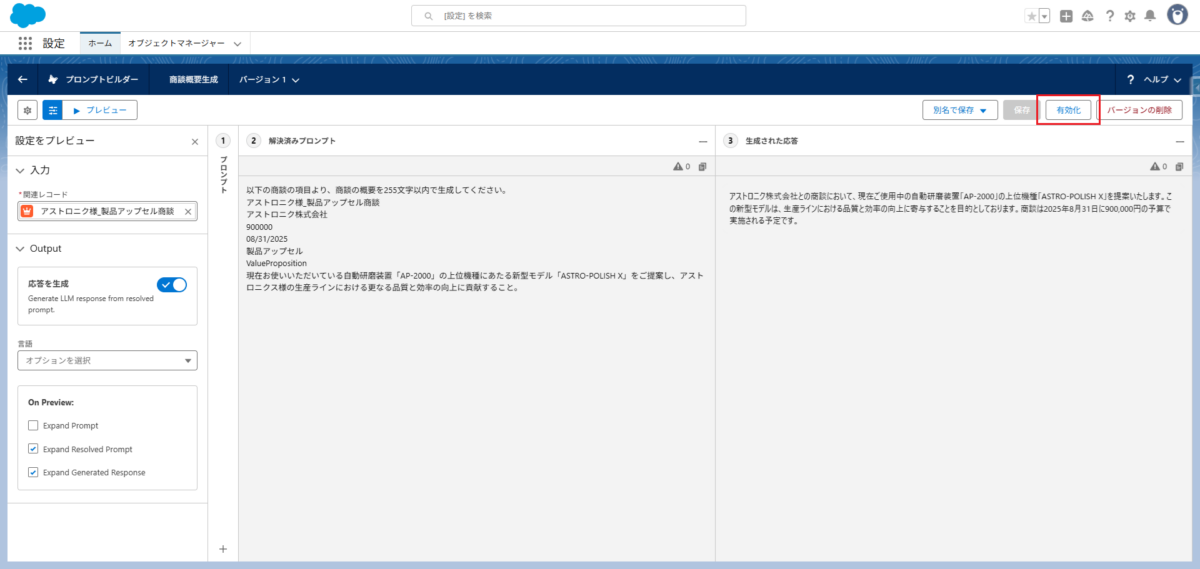This screenshot has width=1200, height=569.
Task: Check the Expand Prompt checkbox
Action: coord(33,426)
